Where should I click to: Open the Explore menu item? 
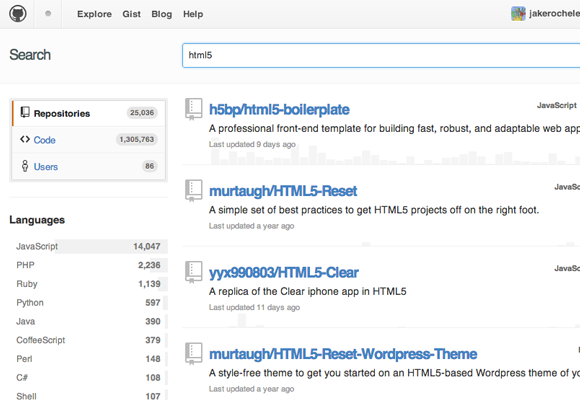point(94,14)
